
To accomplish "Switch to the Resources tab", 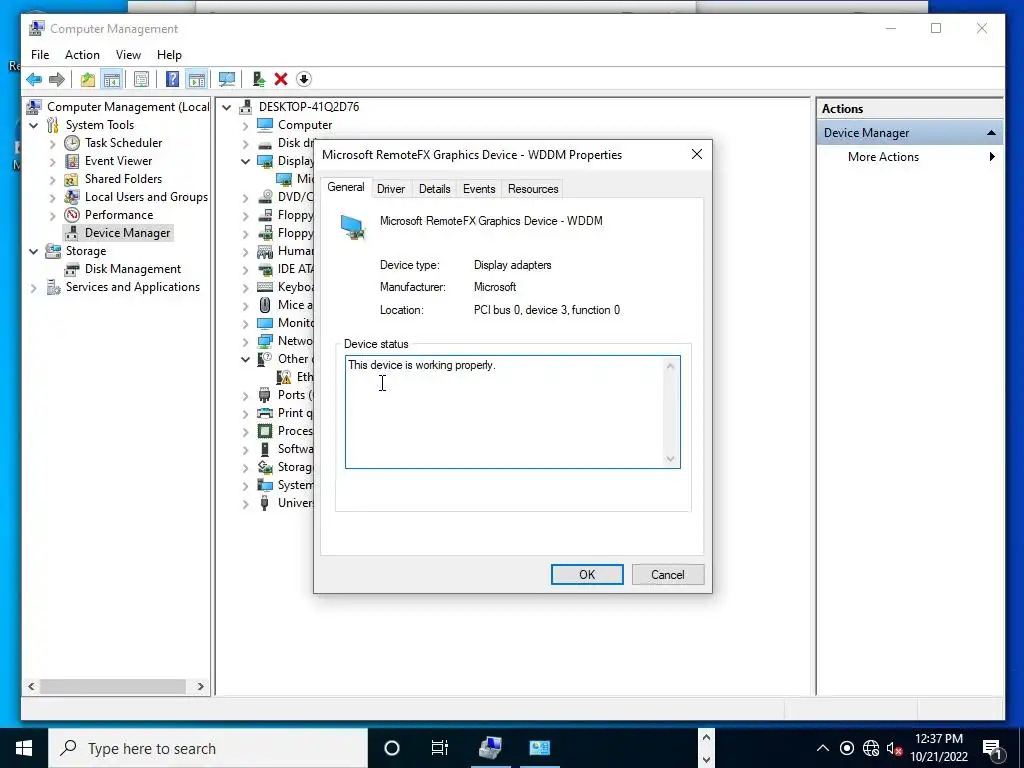I will point(533,189).
